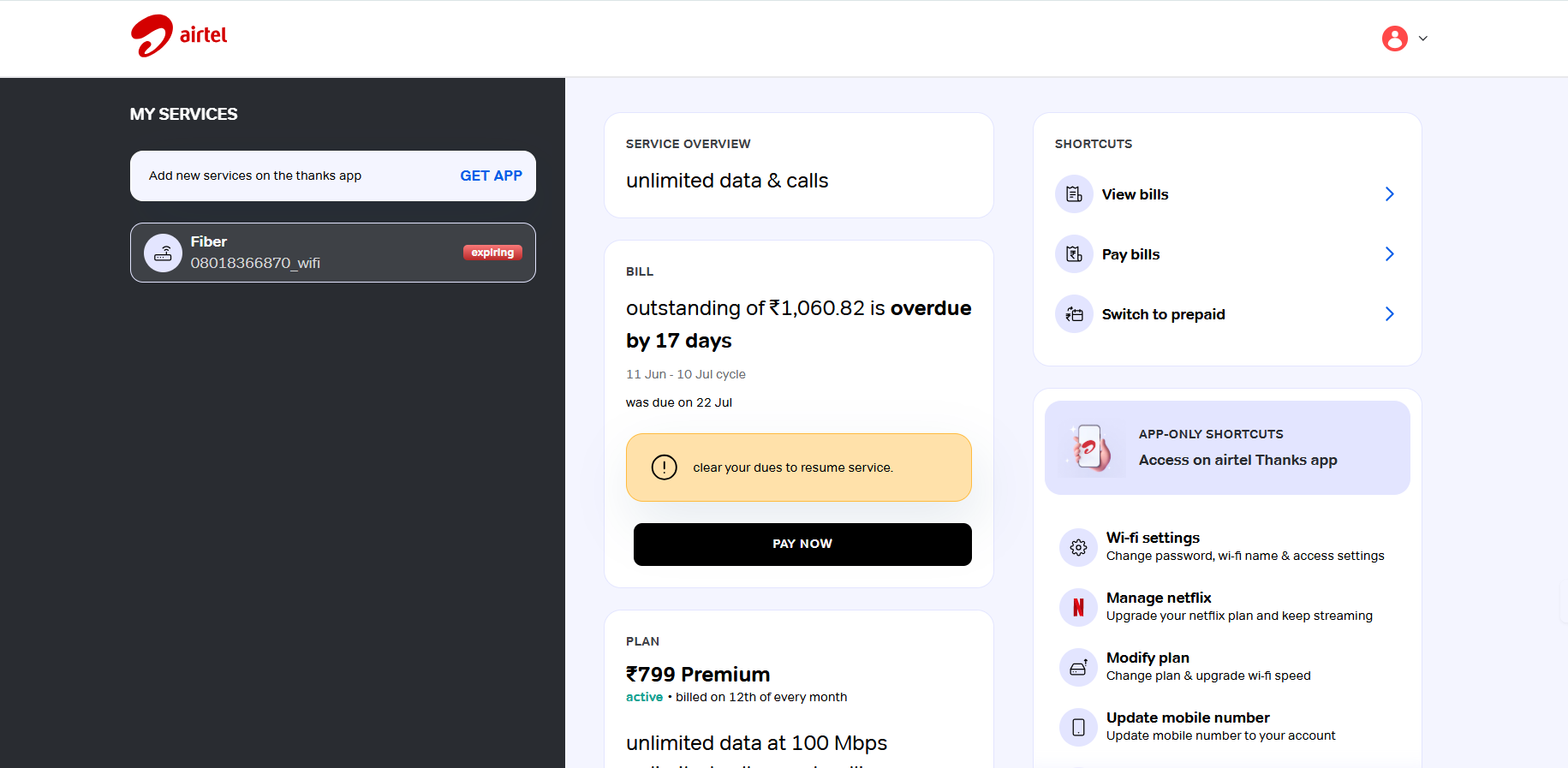
Task: Open Update mobile number option
Action: click(1227, 727)
